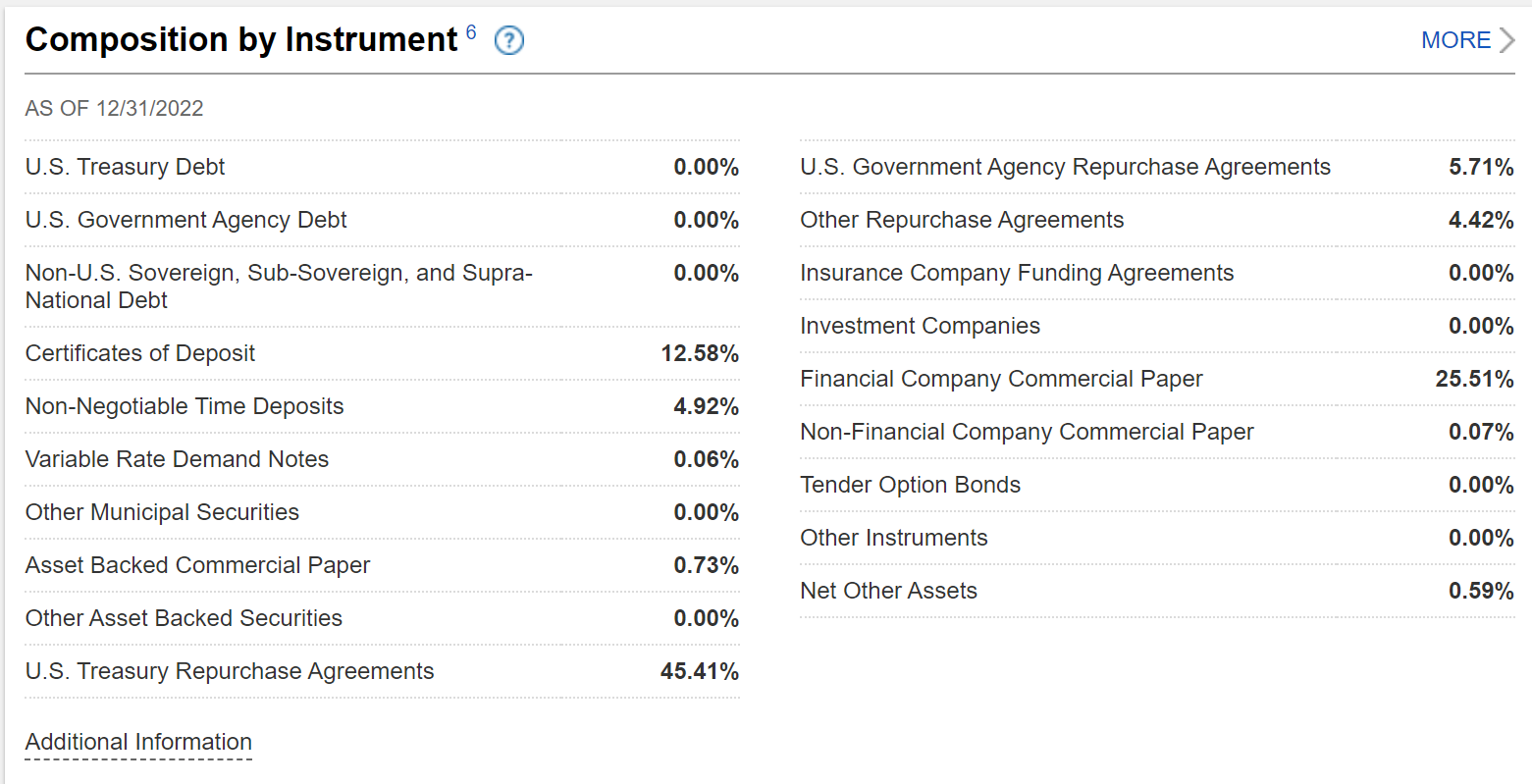Click the Net Other Assets entry
The image size is (1532, 784).
click(888, 591)
